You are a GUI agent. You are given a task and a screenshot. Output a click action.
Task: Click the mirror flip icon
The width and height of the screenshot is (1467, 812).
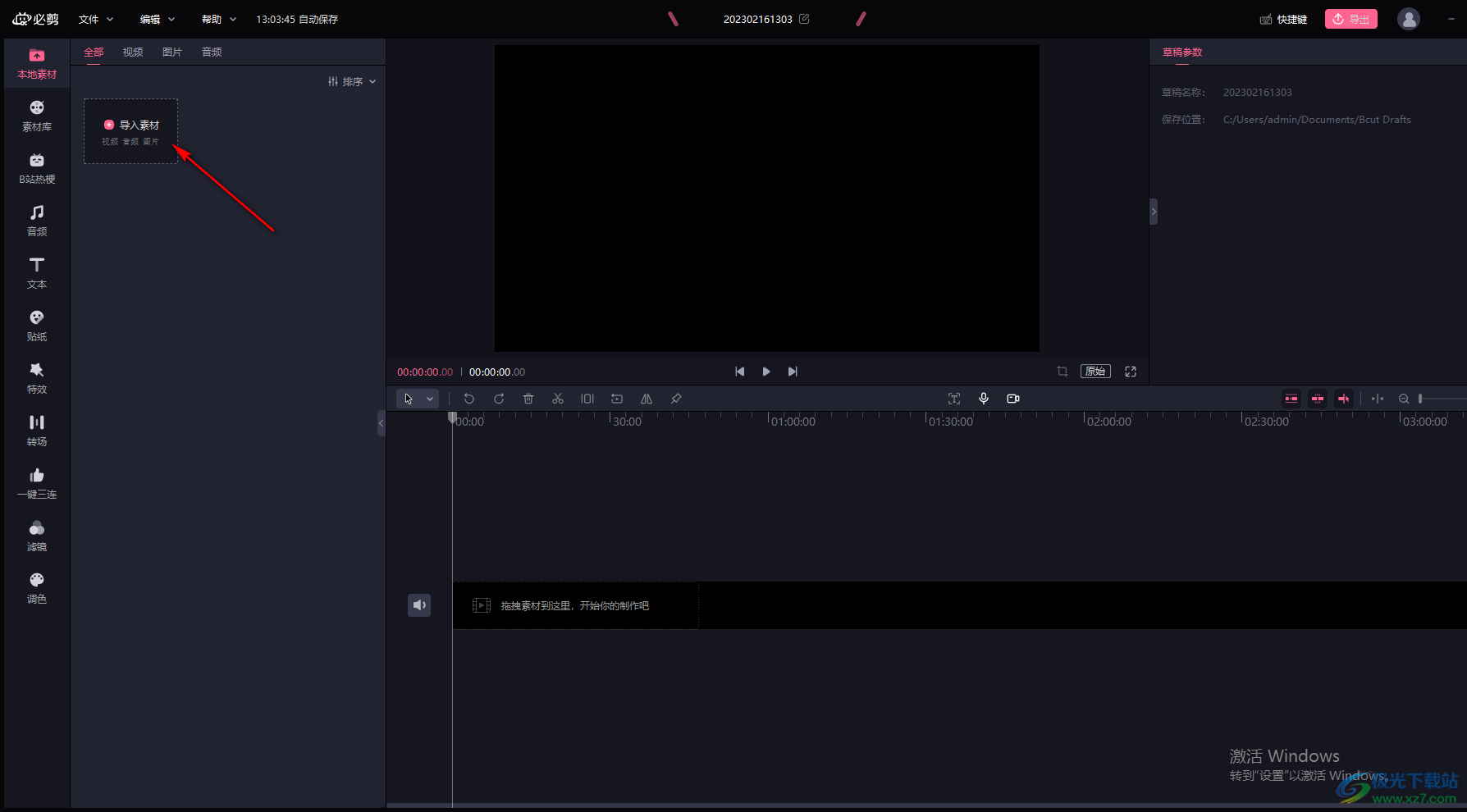point(647,399)
